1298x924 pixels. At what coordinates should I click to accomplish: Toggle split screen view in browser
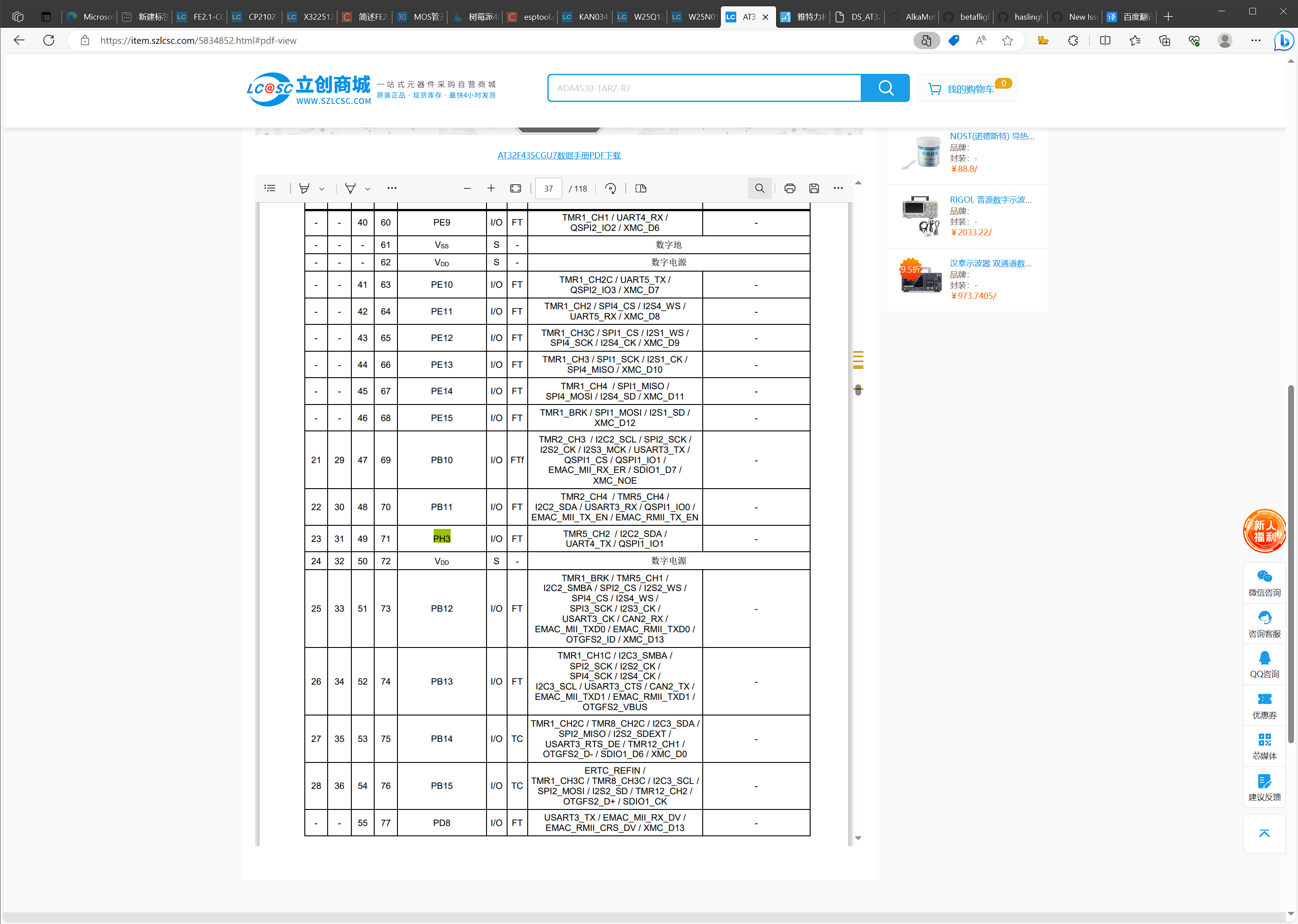(x=1105, y=40)
